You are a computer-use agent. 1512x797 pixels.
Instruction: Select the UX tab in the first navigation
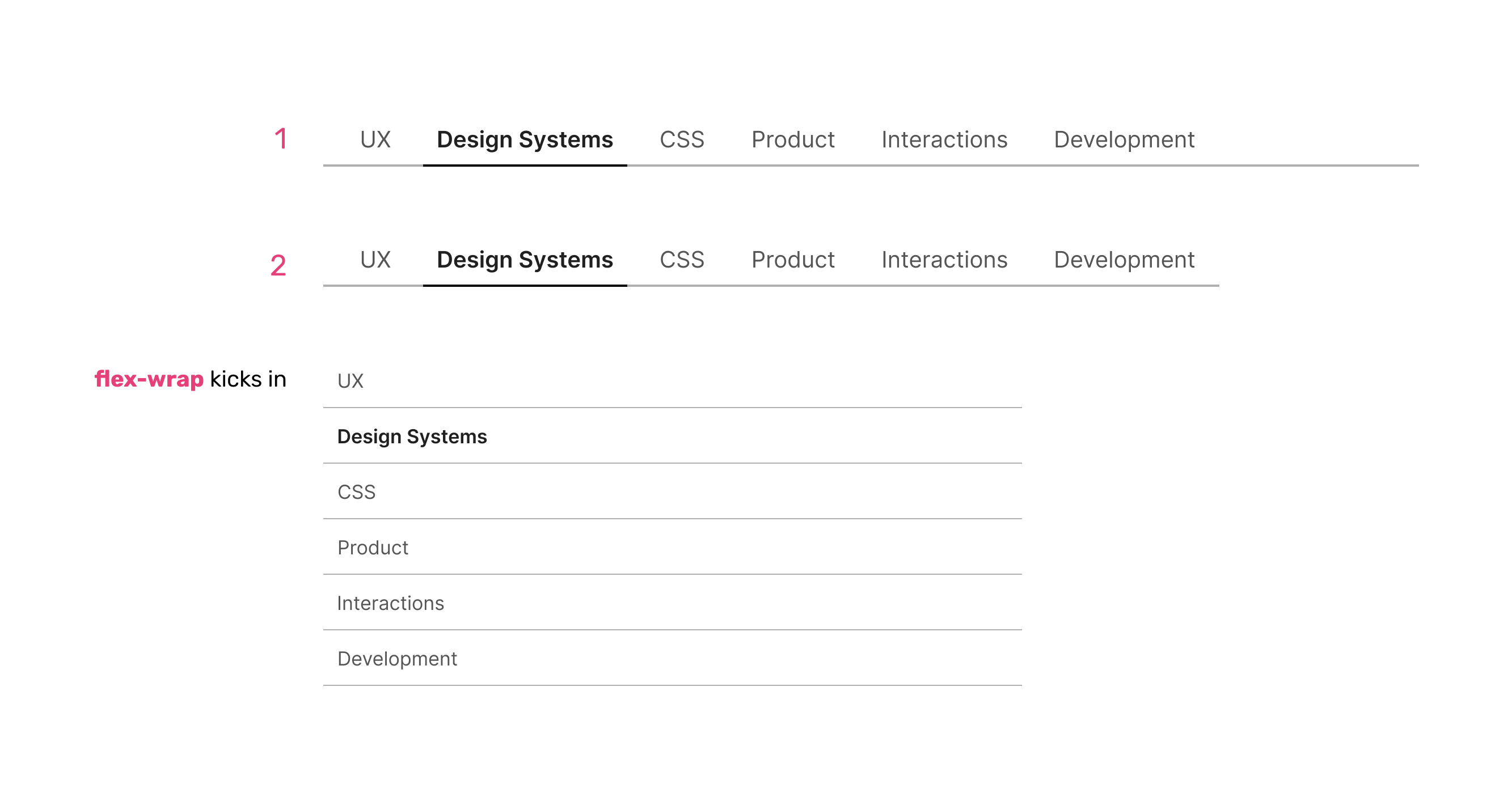coord(375,139)
